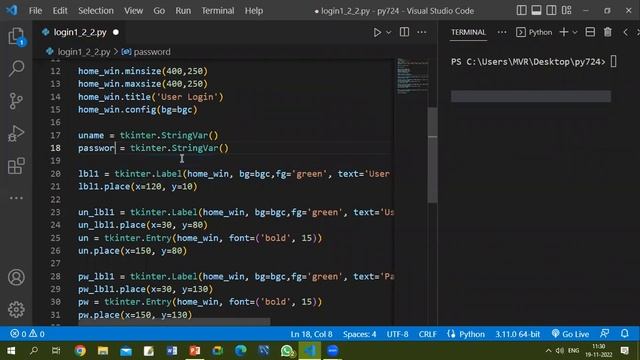Open the Run and Debug view
The width and height of the screenshot is (640, 360).
[16, 133]
